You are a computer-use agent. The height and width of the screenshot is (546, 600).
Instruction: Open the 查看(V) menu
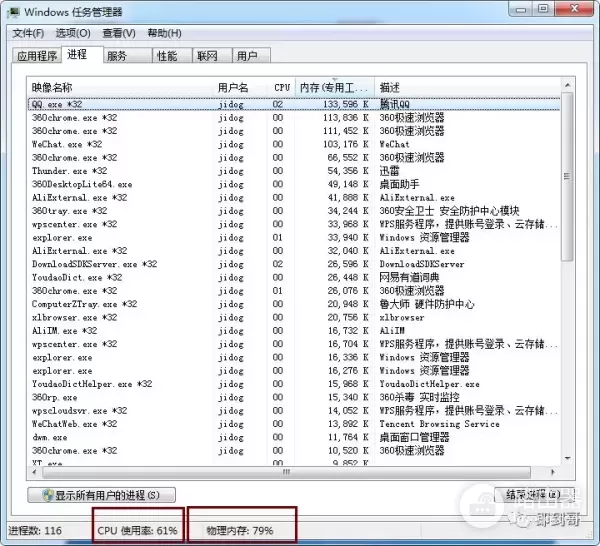pos(119,33)
